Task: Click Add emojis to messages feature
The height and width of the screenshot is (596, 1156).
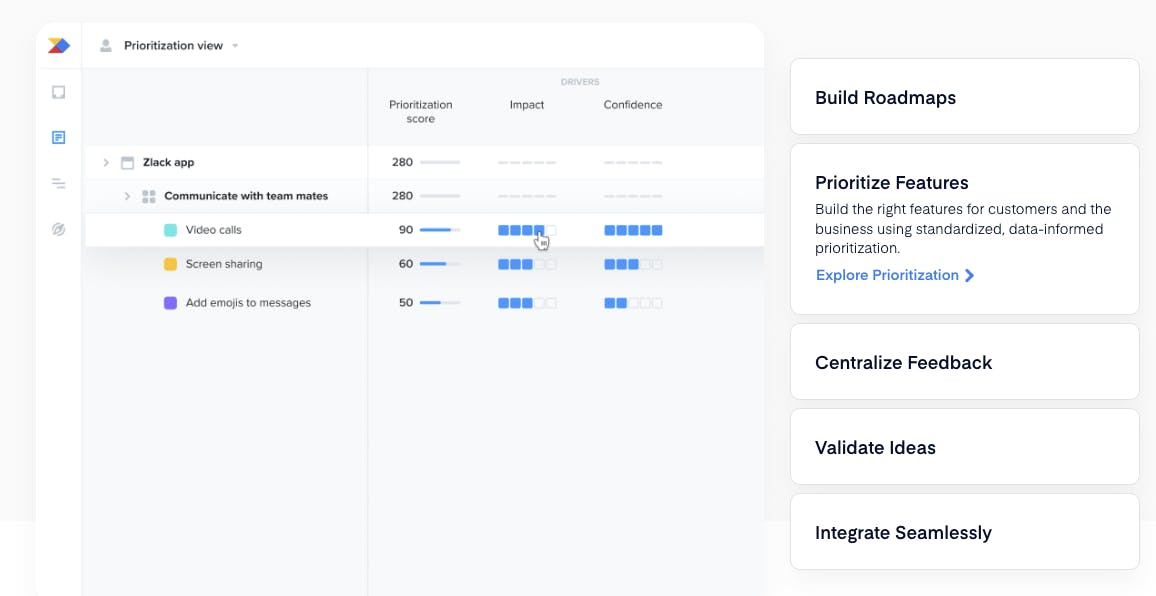Action: click(x=248, y=302)
